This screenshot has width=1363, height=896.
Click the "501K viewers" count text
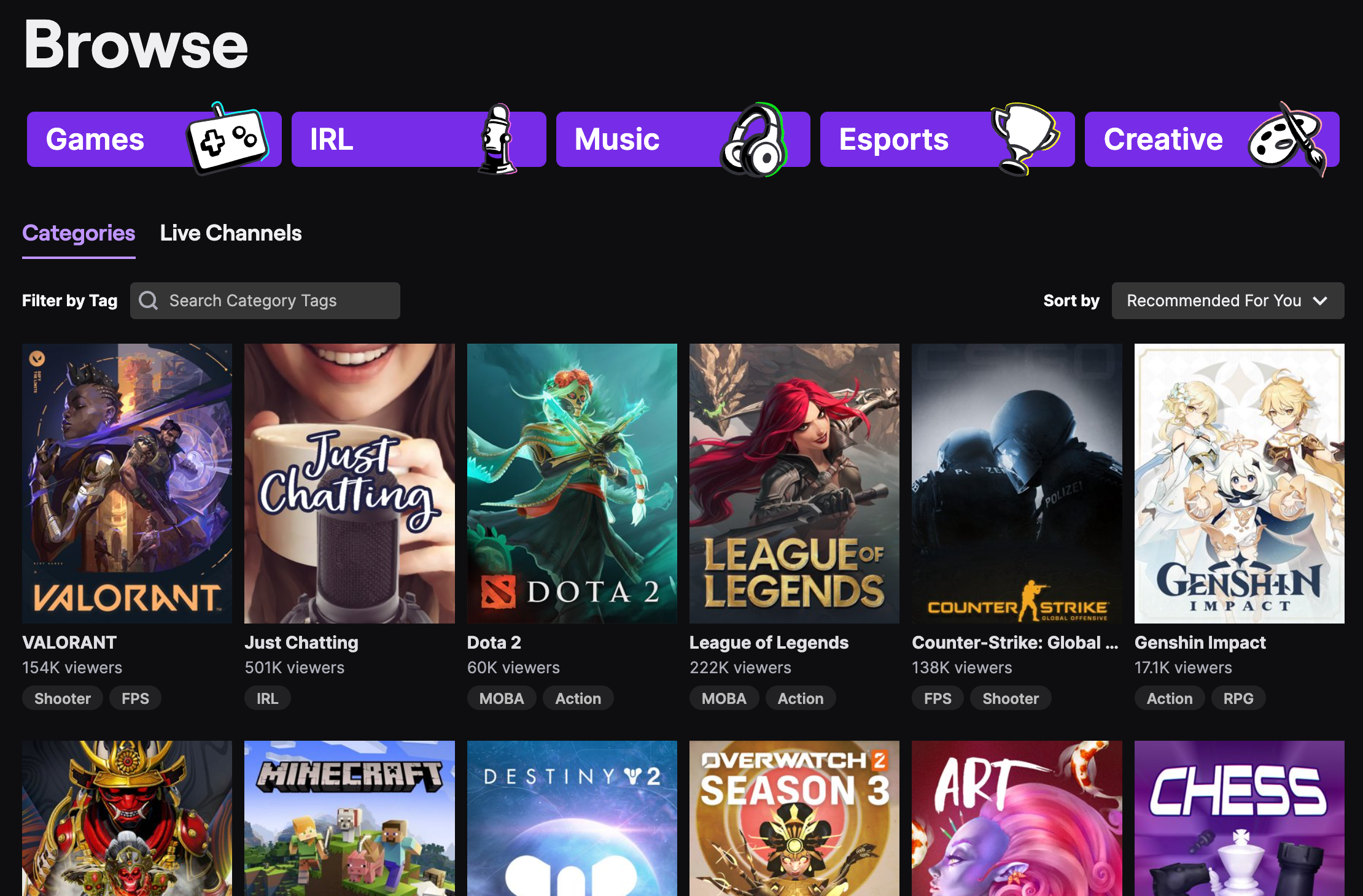tap(295, 668)
